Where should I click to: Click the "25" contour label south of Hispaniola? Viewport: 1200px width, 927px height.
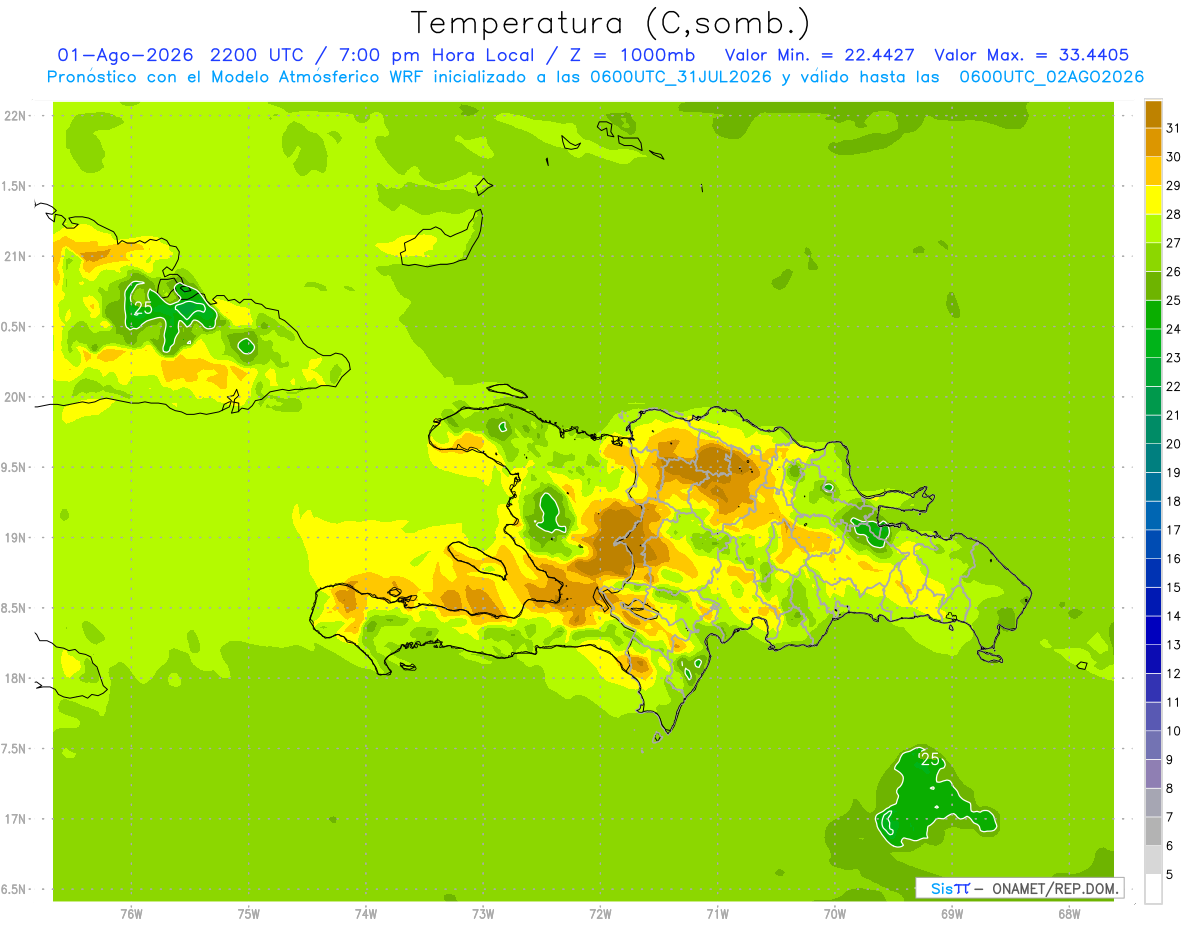(930, 759)
